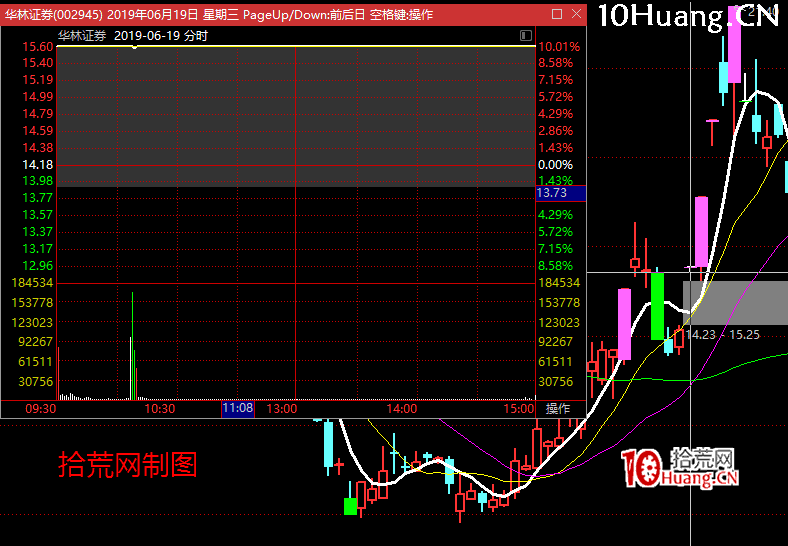Viewport: 788px width, 546px height.
Task: Click the large green candle in K-line chart
Action: pos(657,306)
